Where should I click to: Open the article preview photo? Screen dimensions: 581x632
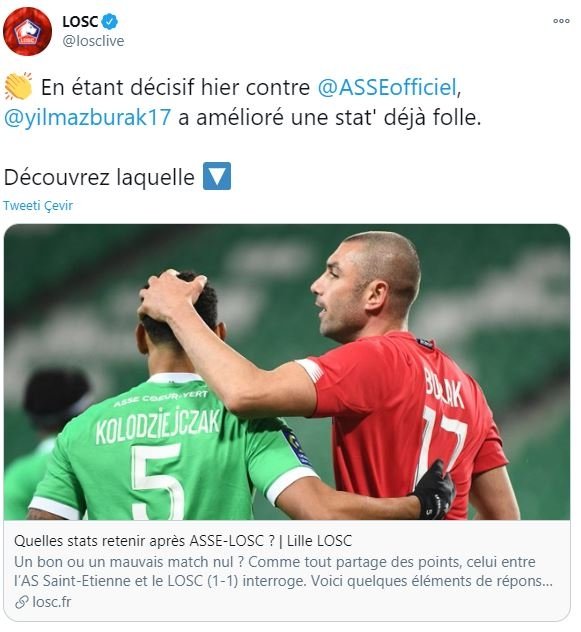click(287, 372)
